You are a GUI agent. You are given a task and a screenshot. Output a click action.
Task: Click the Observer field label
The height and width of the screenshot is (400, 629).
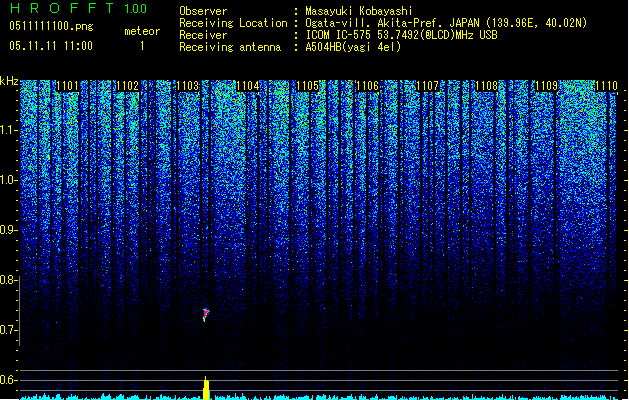(203, 11)
